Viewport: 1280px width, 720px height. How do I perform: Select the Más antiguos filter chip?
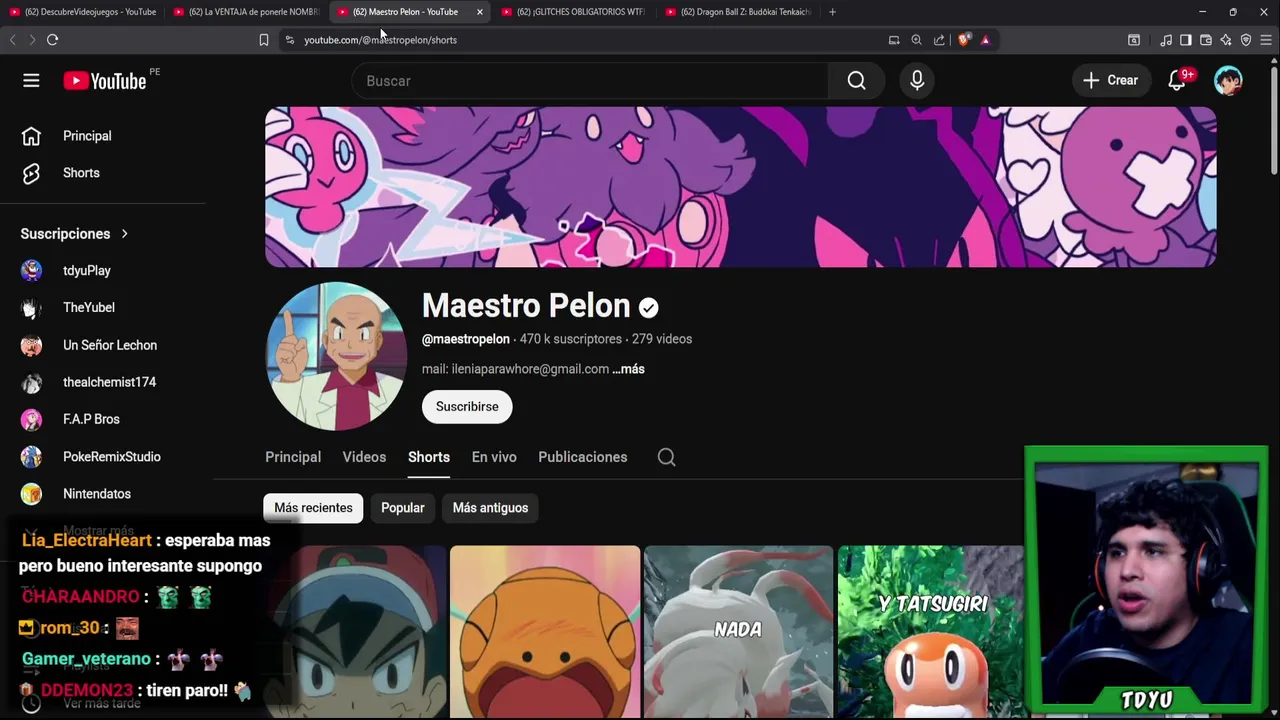(490, 508)
